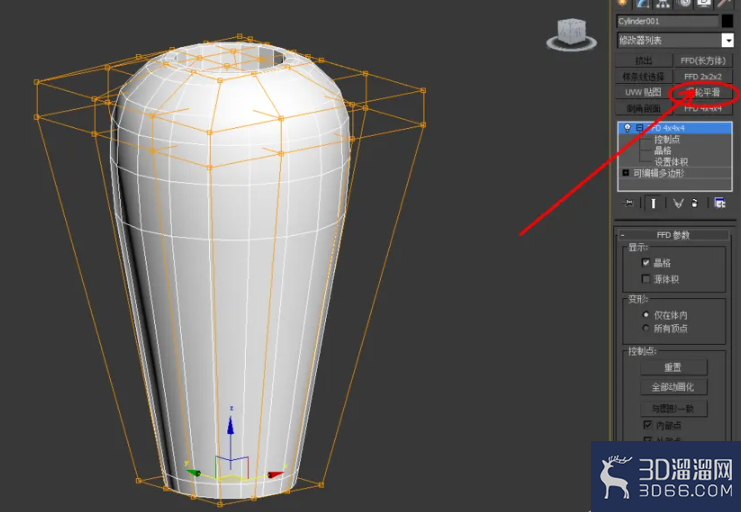741x512 pixels.
Task: Toggle FFD 4x4x4 modifier lightbulb
Action: pyautogui.click(x=627, y=128)
